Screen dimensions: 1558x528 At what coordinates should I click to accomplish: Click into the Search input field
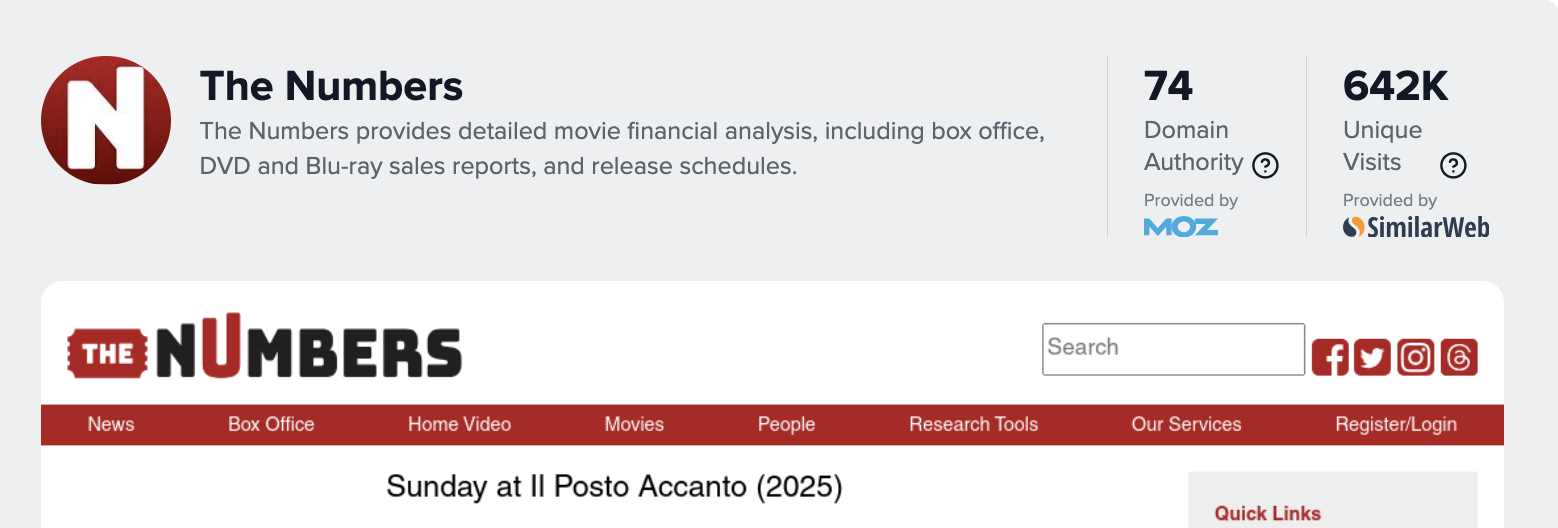tap(1173, 349)
